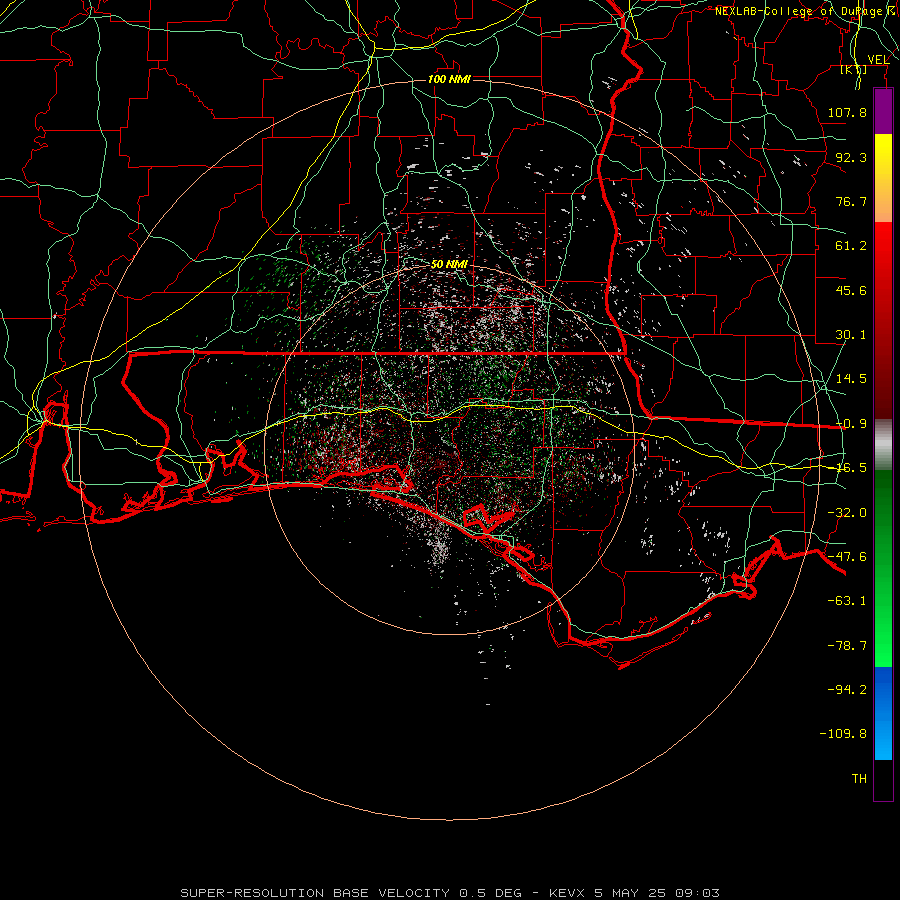Click the -109.8 velocity scale value
The image size is (900, 900).
click(x=843, y=734)
